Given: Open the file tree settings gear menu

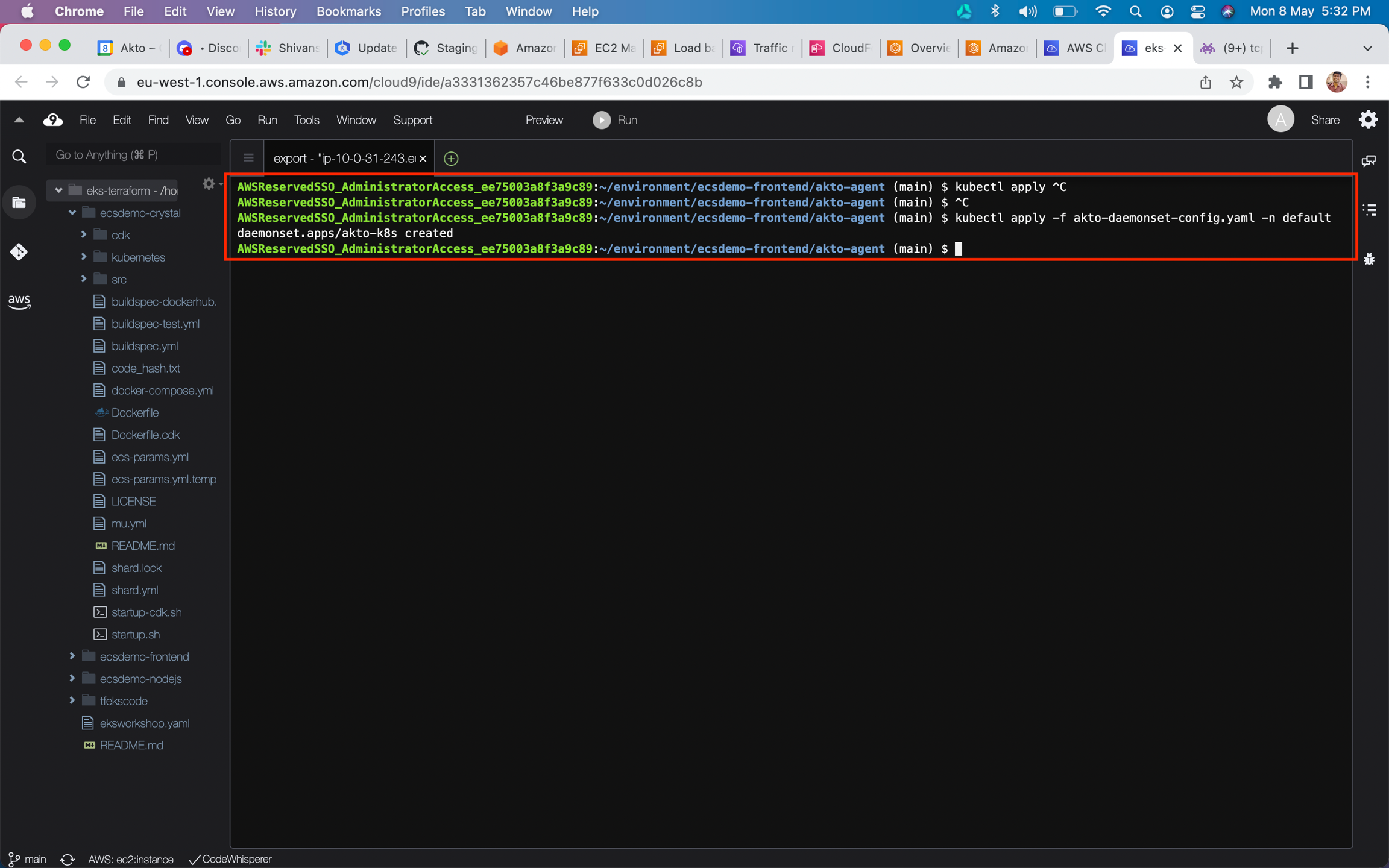Looking at the screenshot, I should [209, 184].
